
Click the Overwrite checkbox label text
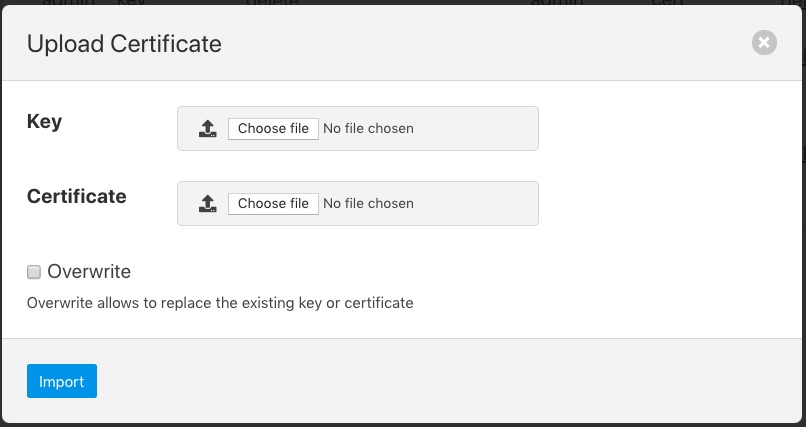pyautogui.click(x=89, y=272)
